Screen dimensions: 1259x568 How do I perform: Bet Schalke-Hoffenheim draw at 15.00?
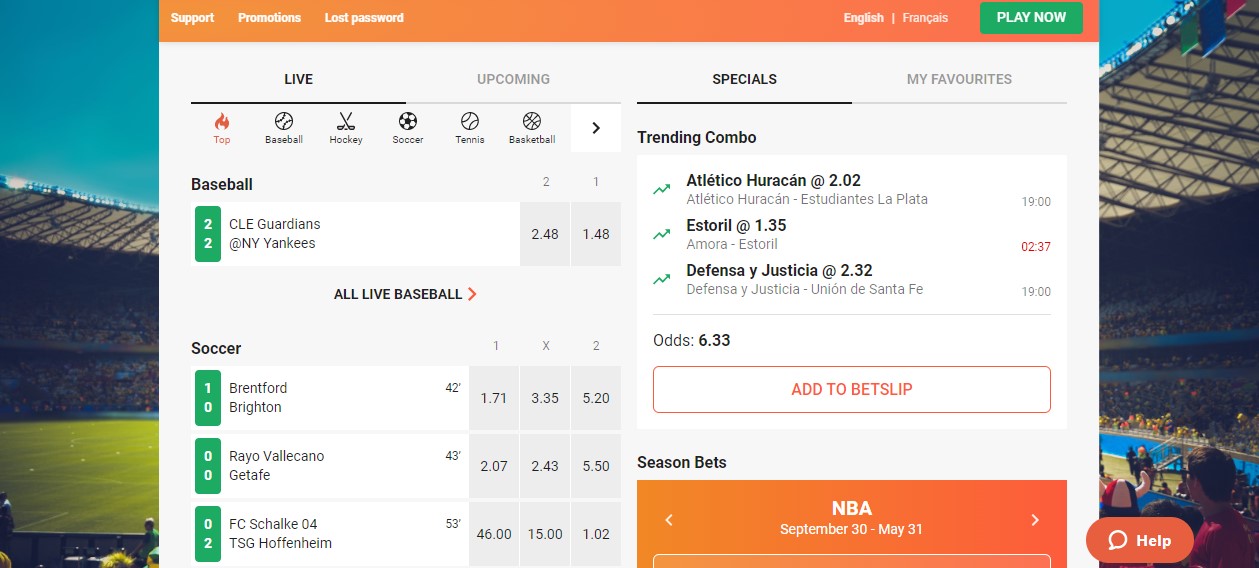pyautogui.click(x=545, y=534)
